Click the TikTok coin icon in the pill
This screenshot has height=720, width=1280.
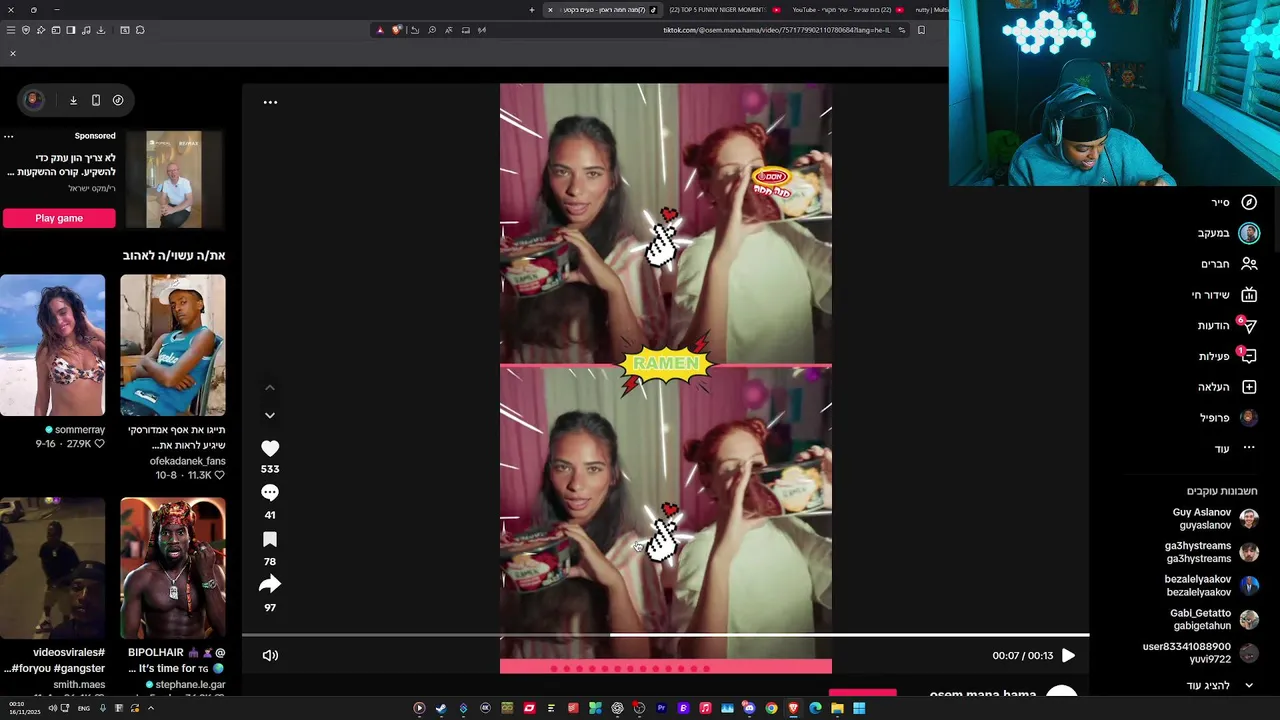pos(118,100)
